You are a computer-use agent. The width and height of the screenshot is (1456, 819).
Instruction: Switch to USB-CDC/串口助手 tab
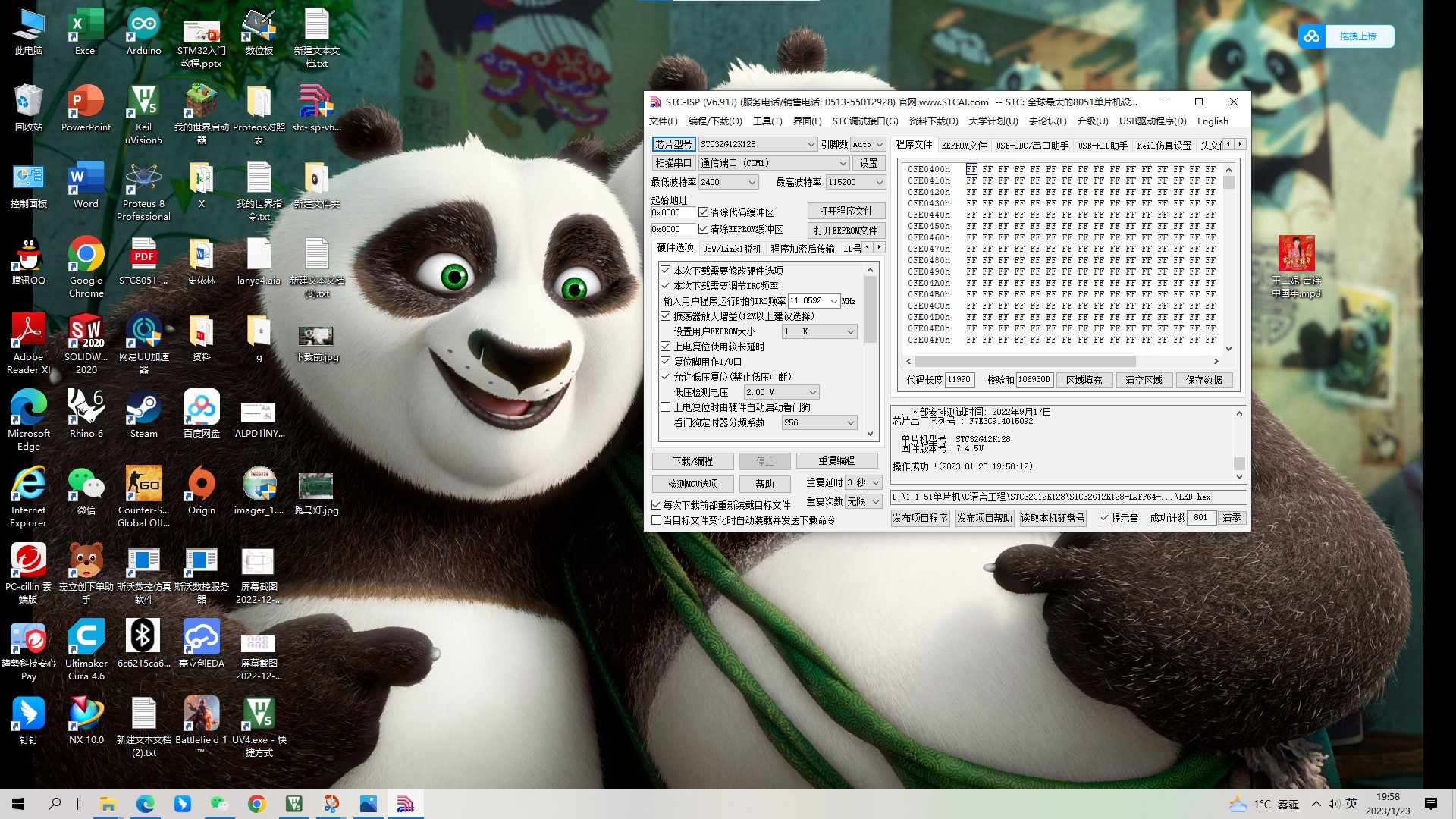(x=1032, y=145)
